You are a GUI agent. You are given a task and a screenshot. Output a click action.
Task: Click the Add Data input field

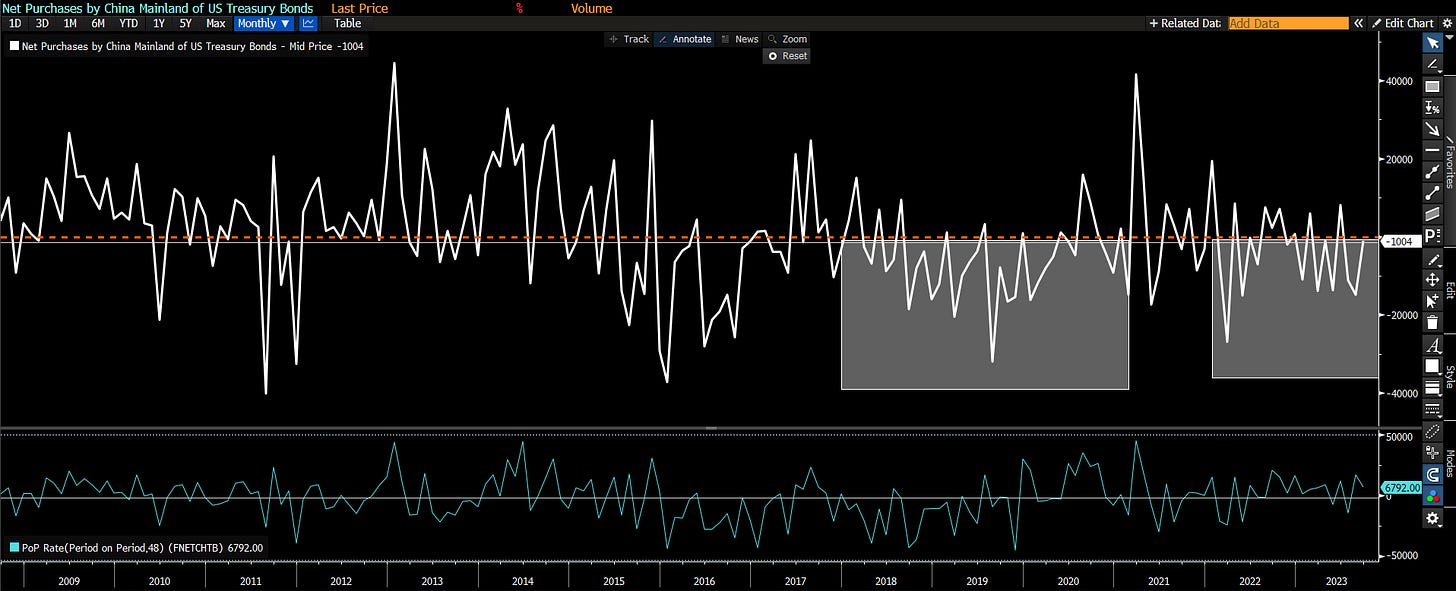point(1288,23)
